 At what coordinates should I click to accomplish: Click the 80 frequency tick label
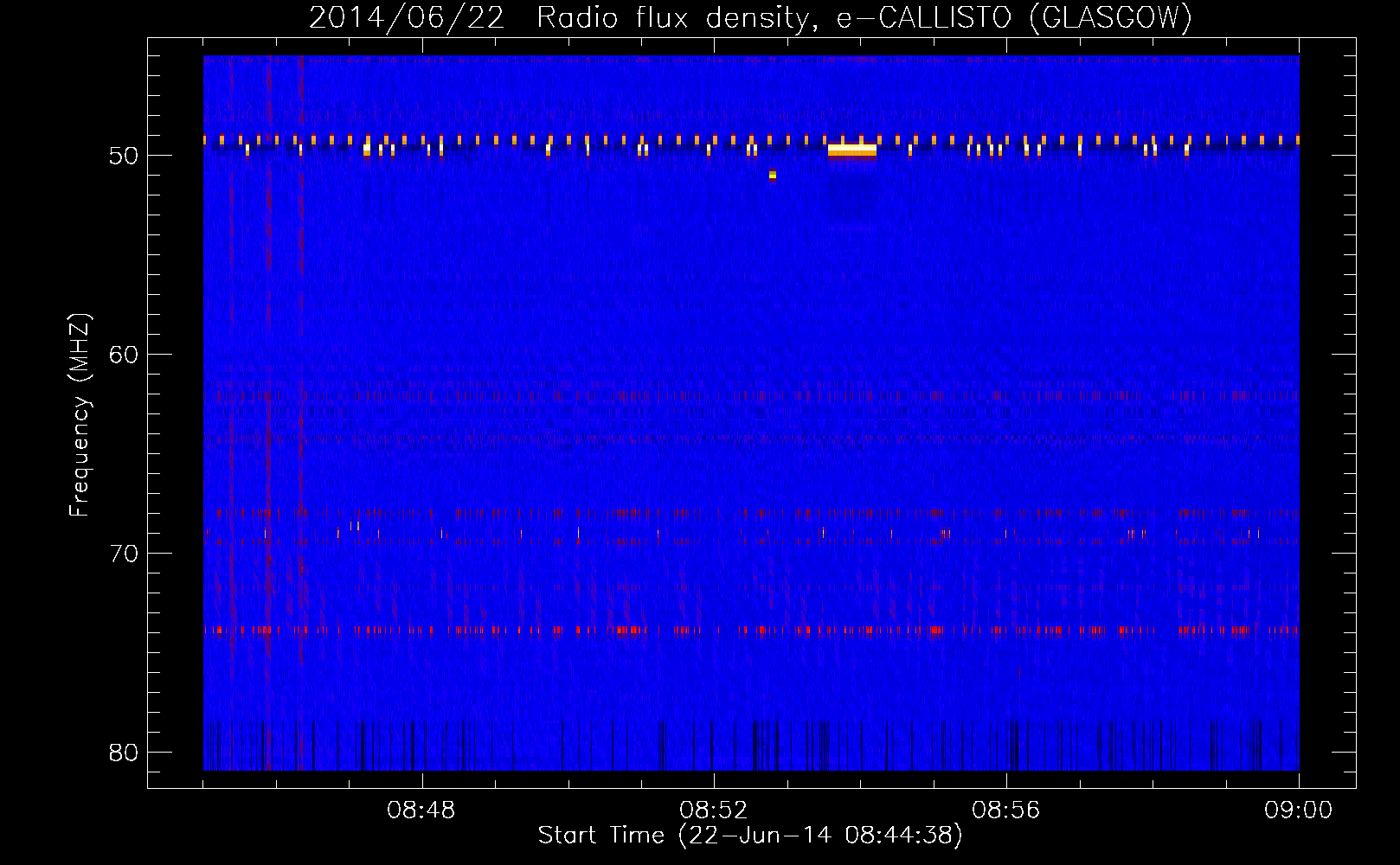pyautogui.click(x=124, y=753)
